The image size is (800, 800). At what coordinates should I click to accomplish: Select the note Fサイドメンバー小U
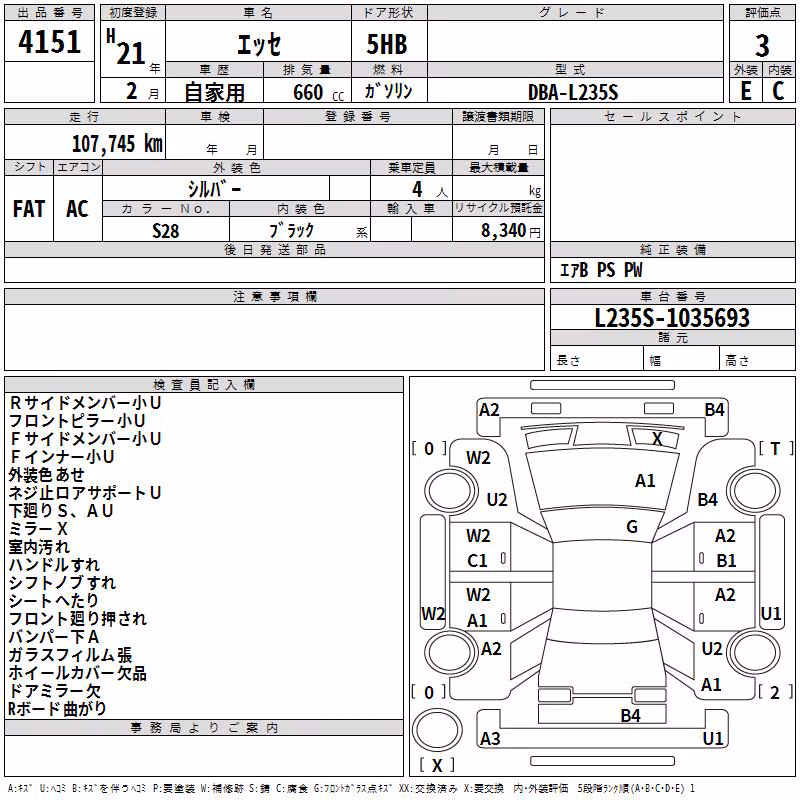85,439
